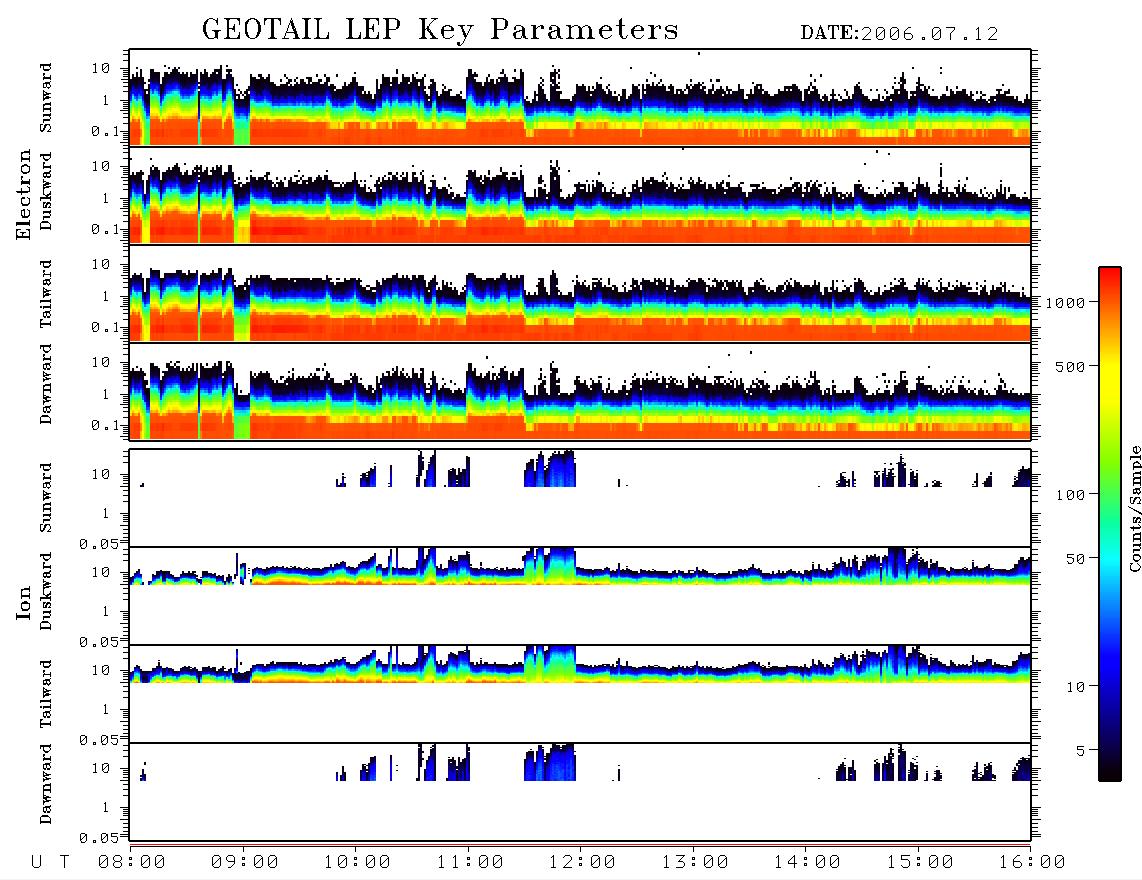
Task: Click '10' tick of Electron Tailward panel
Action: pos(101,264)
